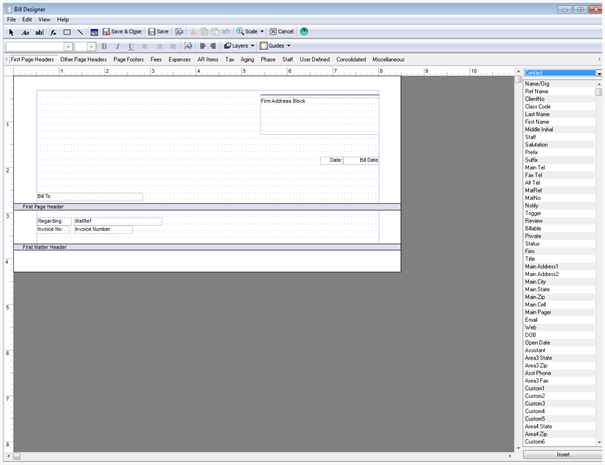Open the font size dropdown
The height and width of the screenshot is (465, 605).
coord(91,47)
